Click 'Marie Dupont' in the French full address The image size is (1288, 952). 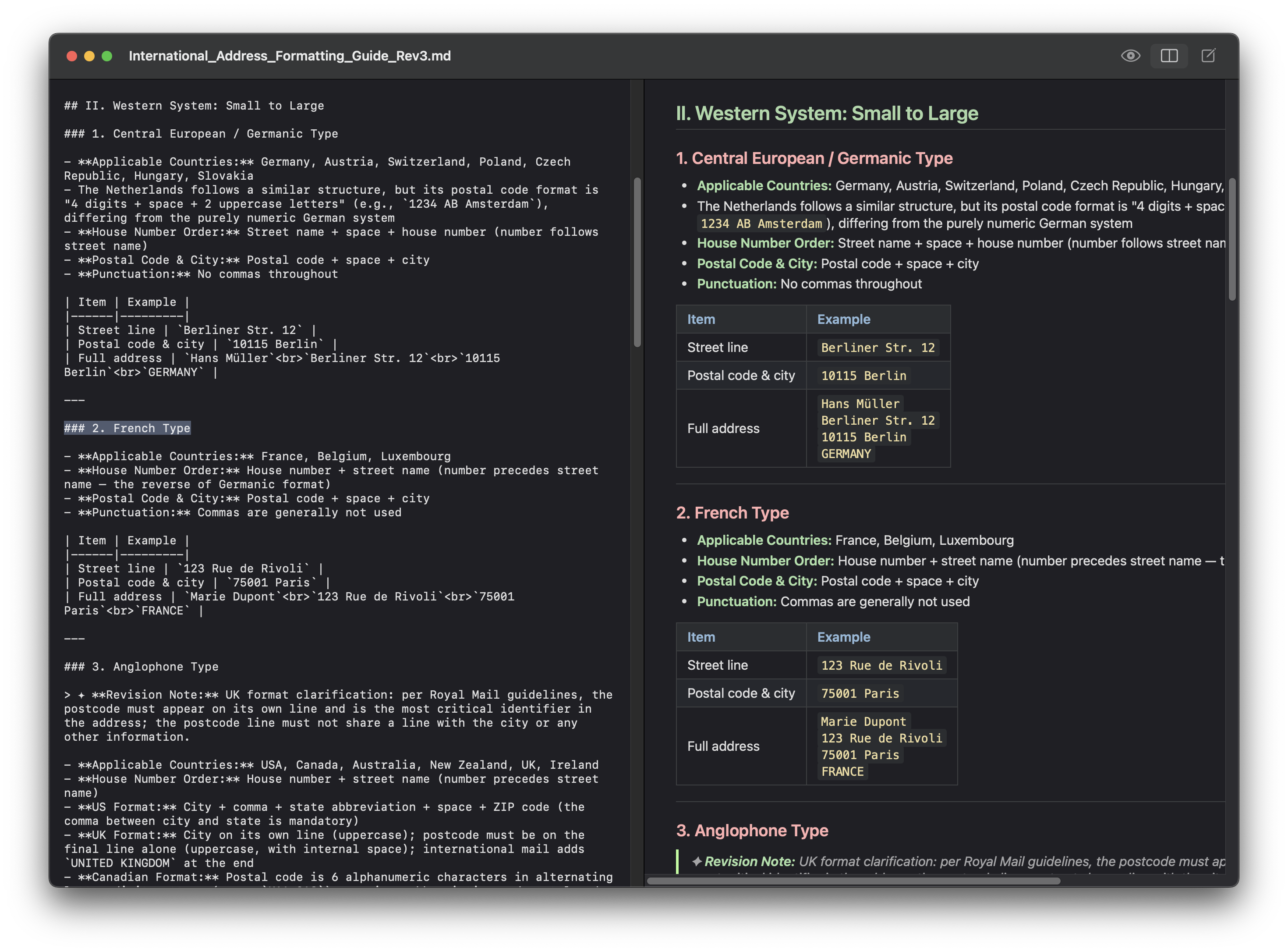point(863,721)
